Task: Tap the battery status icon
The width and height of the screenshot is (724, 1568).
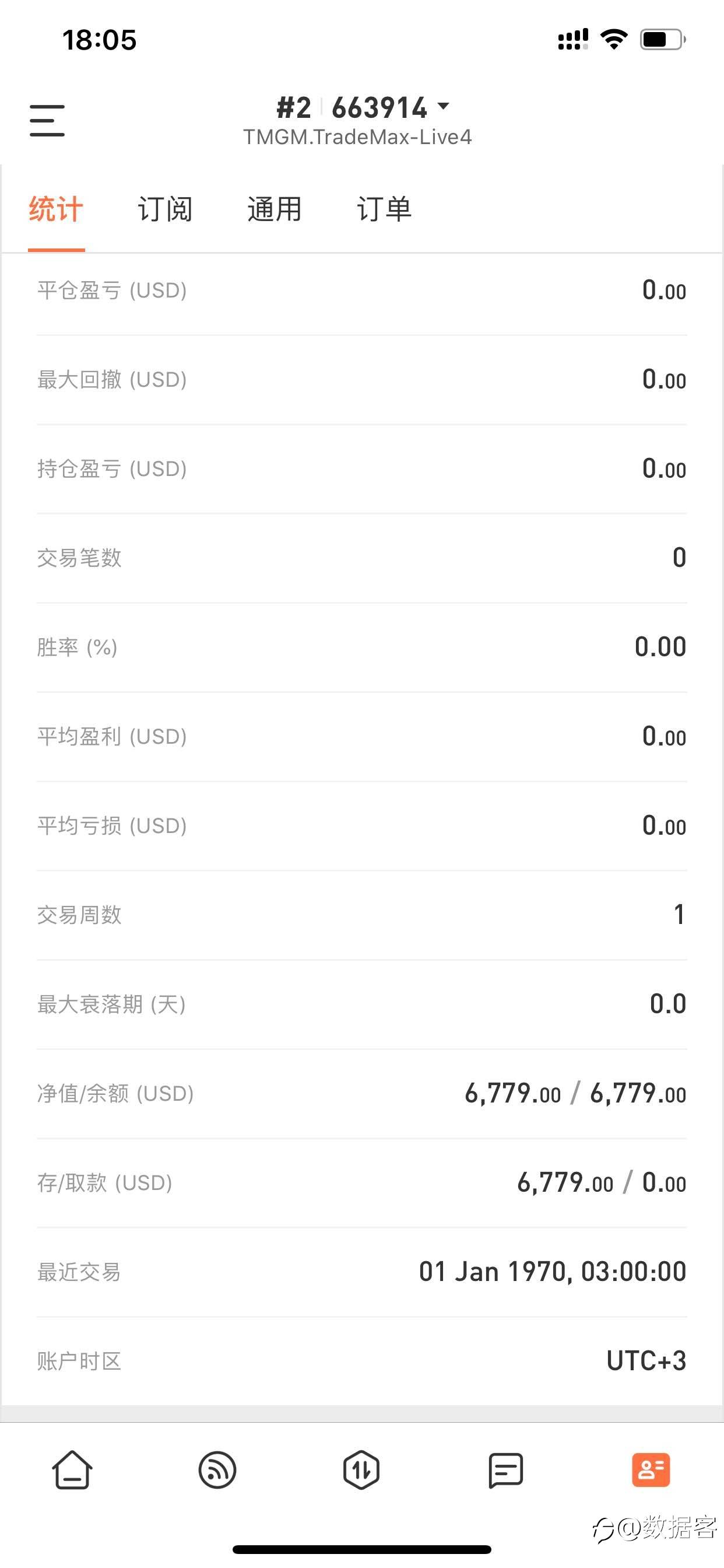Action: point(663,40)
